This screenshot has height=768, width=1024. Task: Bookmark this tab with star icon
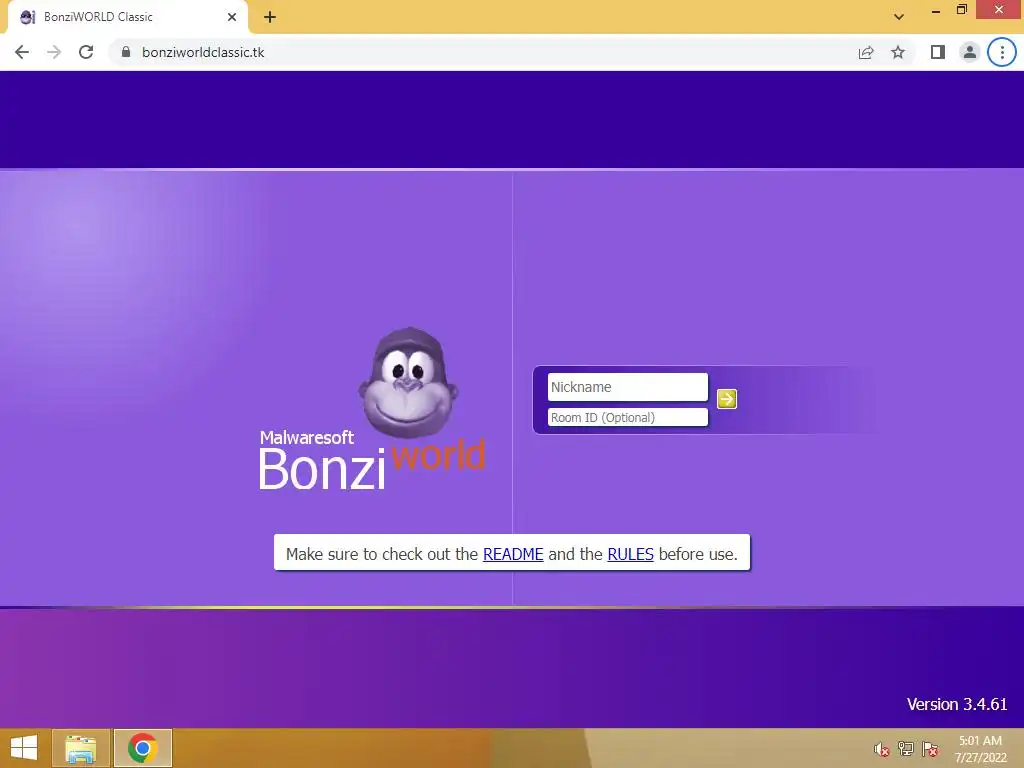(898, 52)
